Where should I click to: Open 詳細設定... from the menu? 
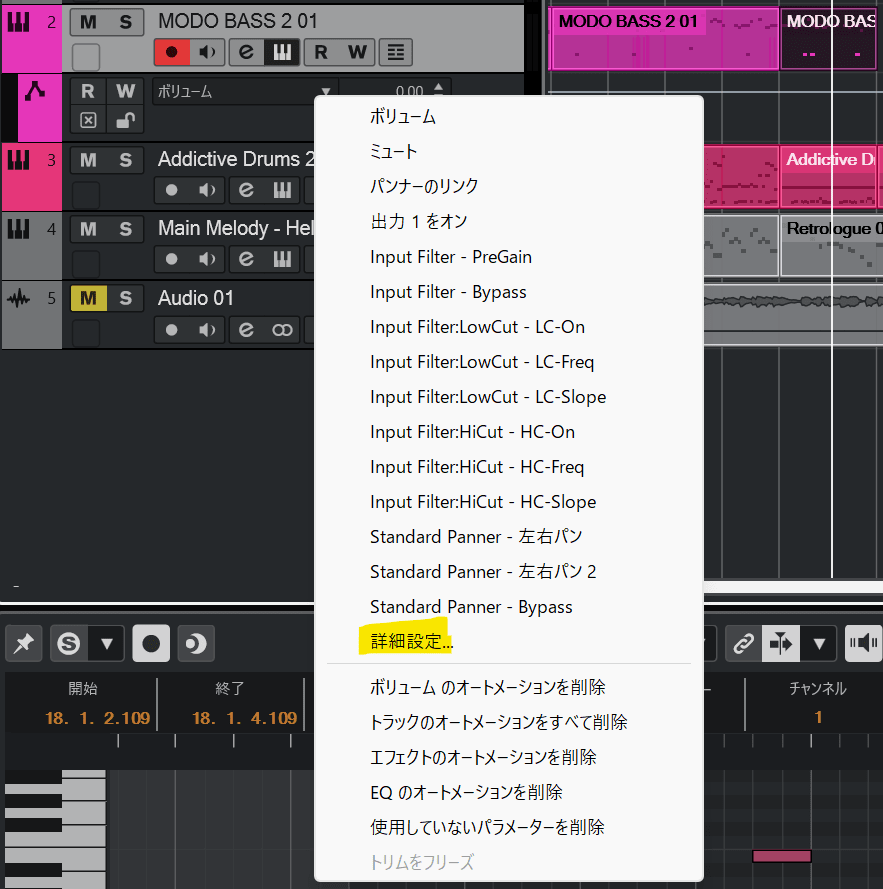click(509, 642)
